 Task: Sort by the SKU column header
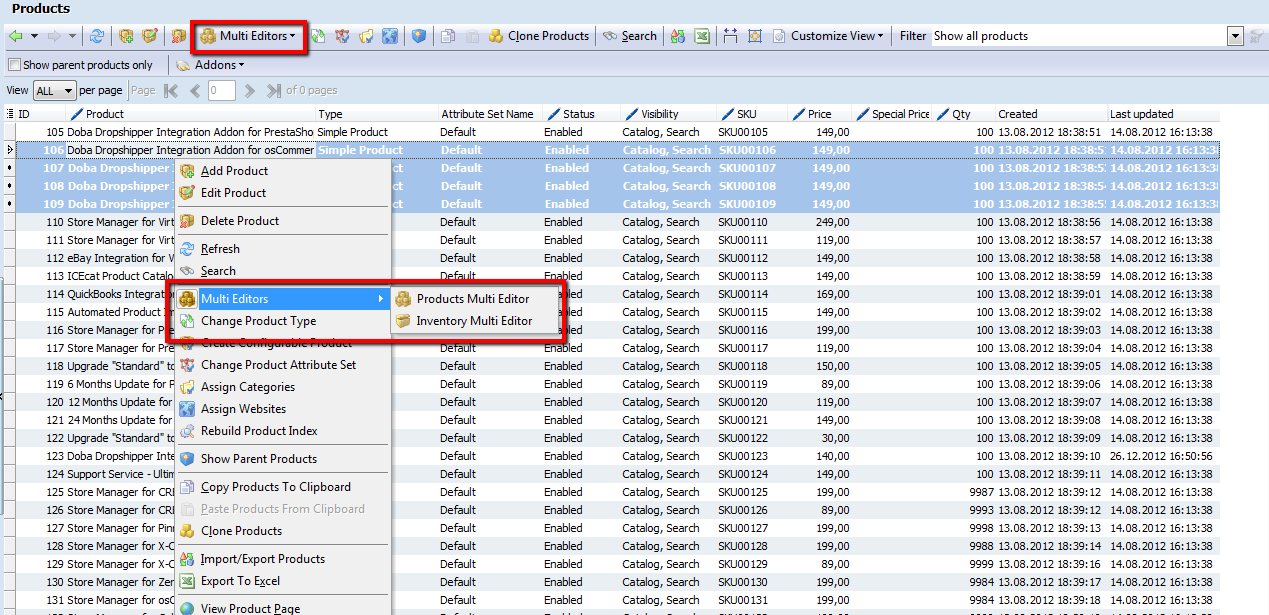751,114
